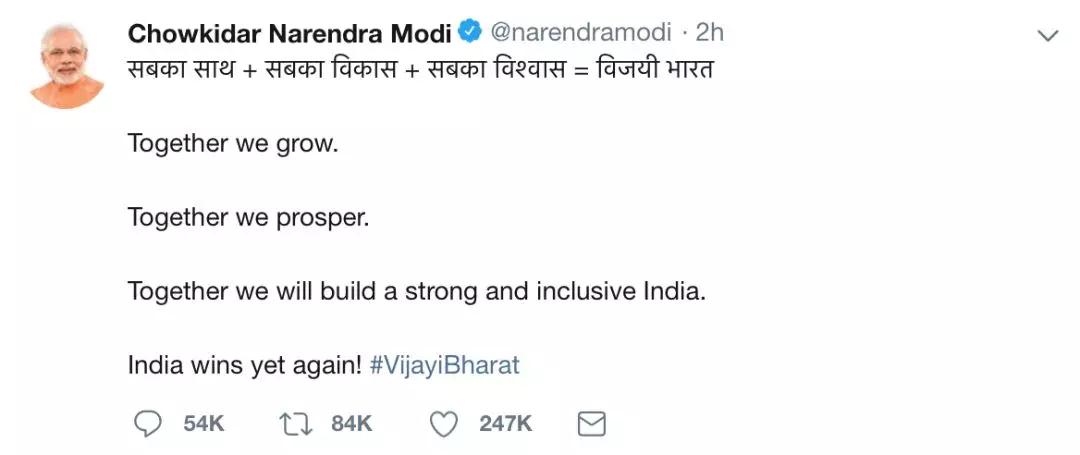Viewport: 1080px width, 455px height.
Task: Click the "India wins yet again!" text
Action: [244, 365]
